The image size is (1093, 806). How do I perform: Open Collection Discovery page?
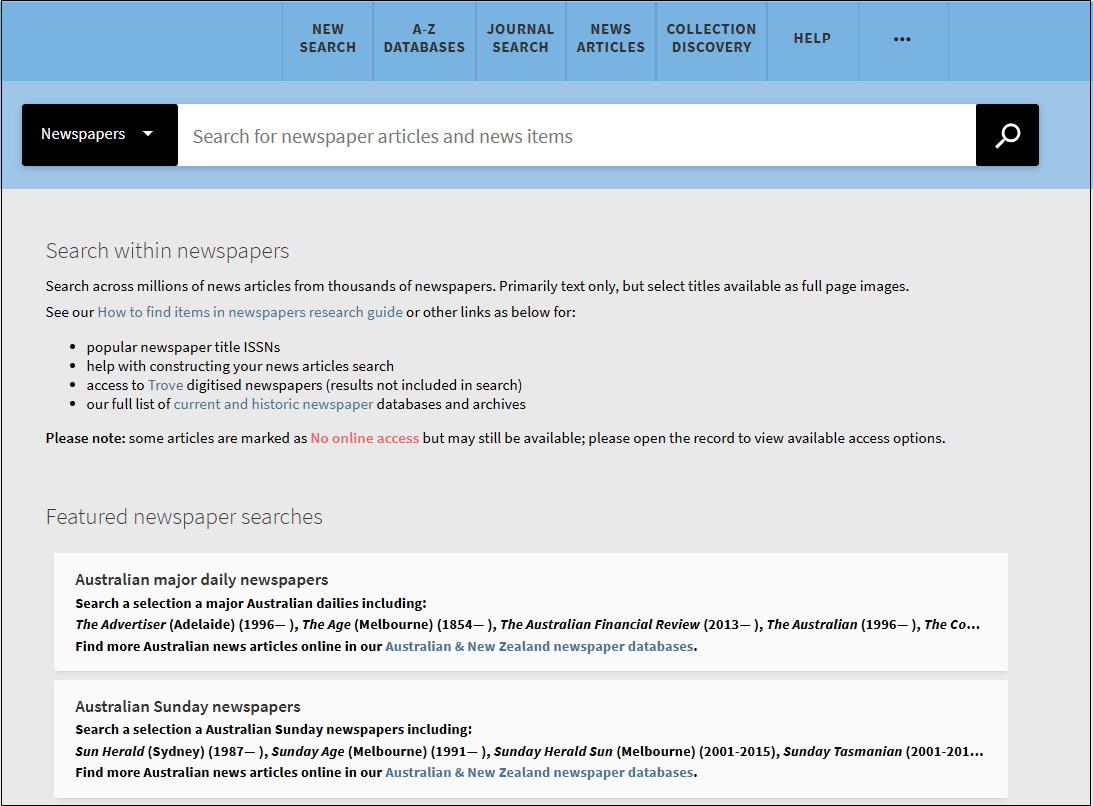pos(711,39)
